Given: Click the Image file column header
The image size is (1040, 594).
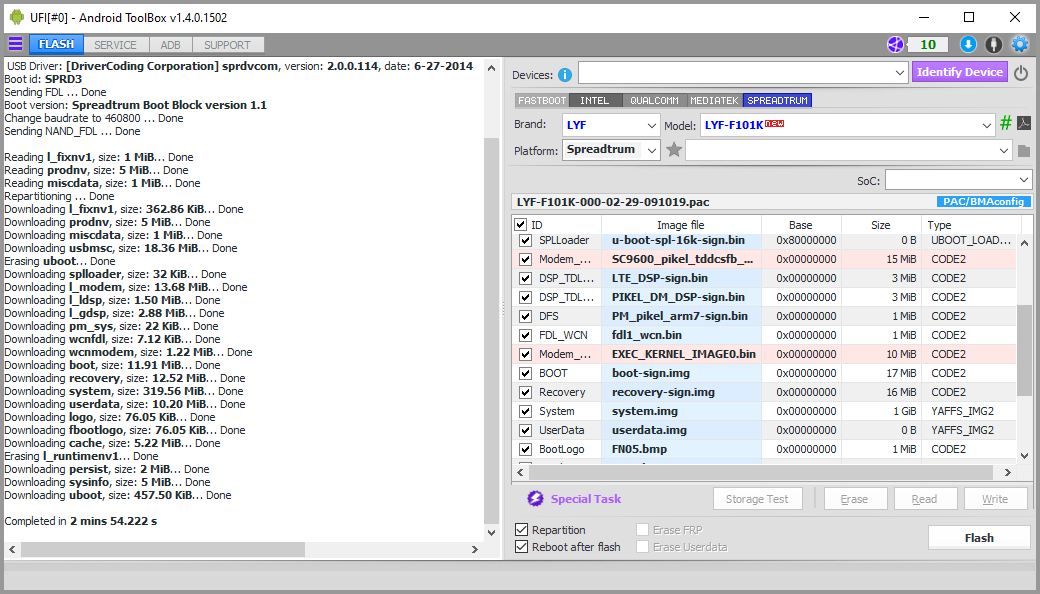Looking at the screenshot, I should [x=681, y=225].
